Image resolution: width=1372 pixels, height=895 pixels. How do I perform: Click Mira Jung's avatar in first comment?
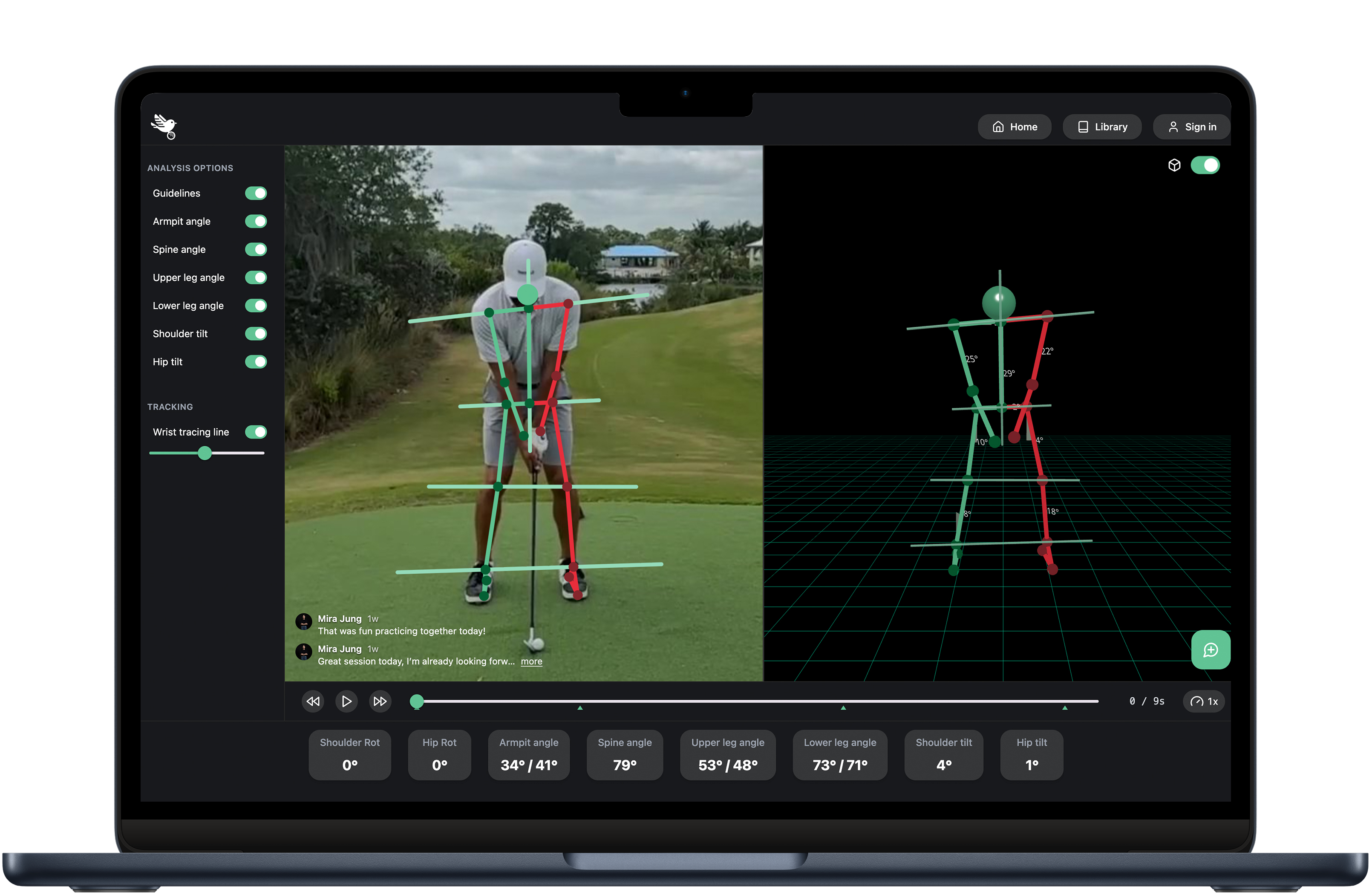[304, 622]
